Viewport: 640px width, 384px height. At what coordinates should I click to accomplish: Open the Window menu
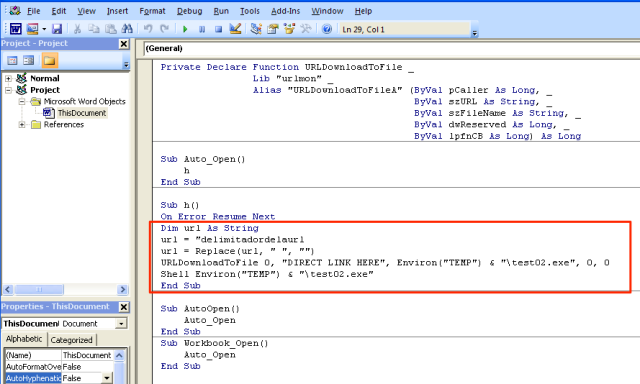(x=327, y=11)
